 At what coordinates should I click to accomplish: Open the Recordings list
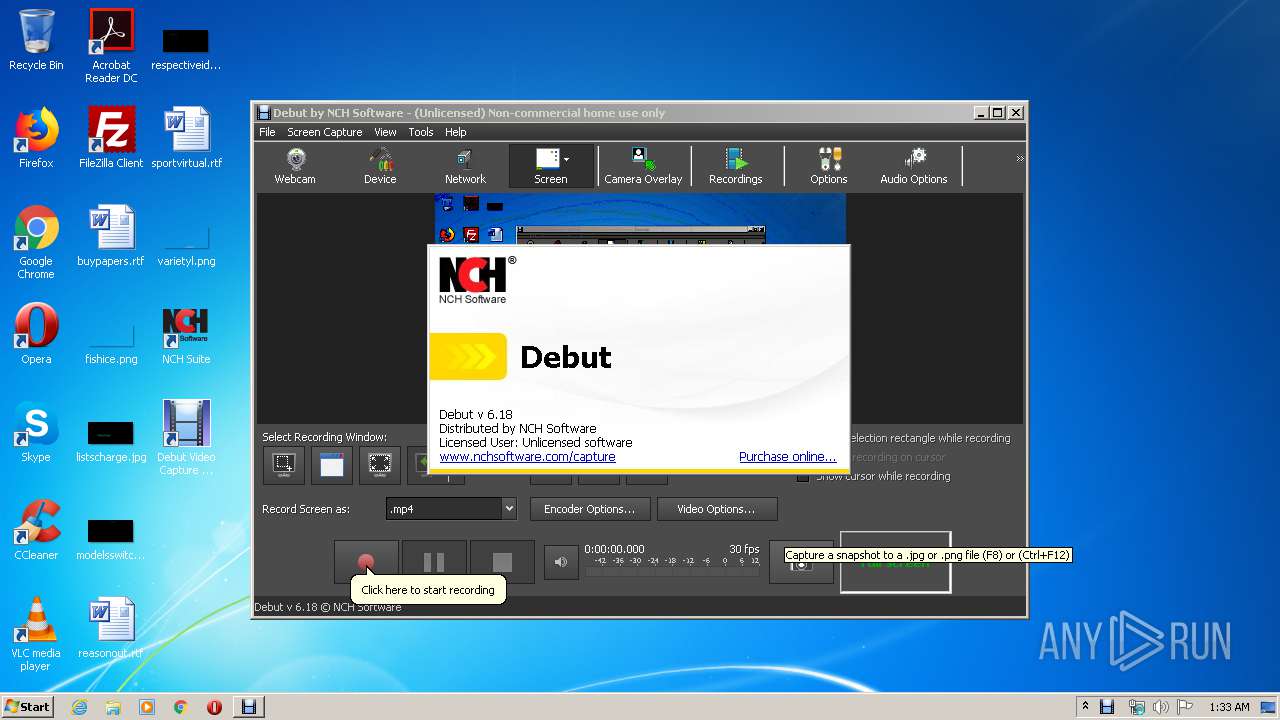coord(736,166)
